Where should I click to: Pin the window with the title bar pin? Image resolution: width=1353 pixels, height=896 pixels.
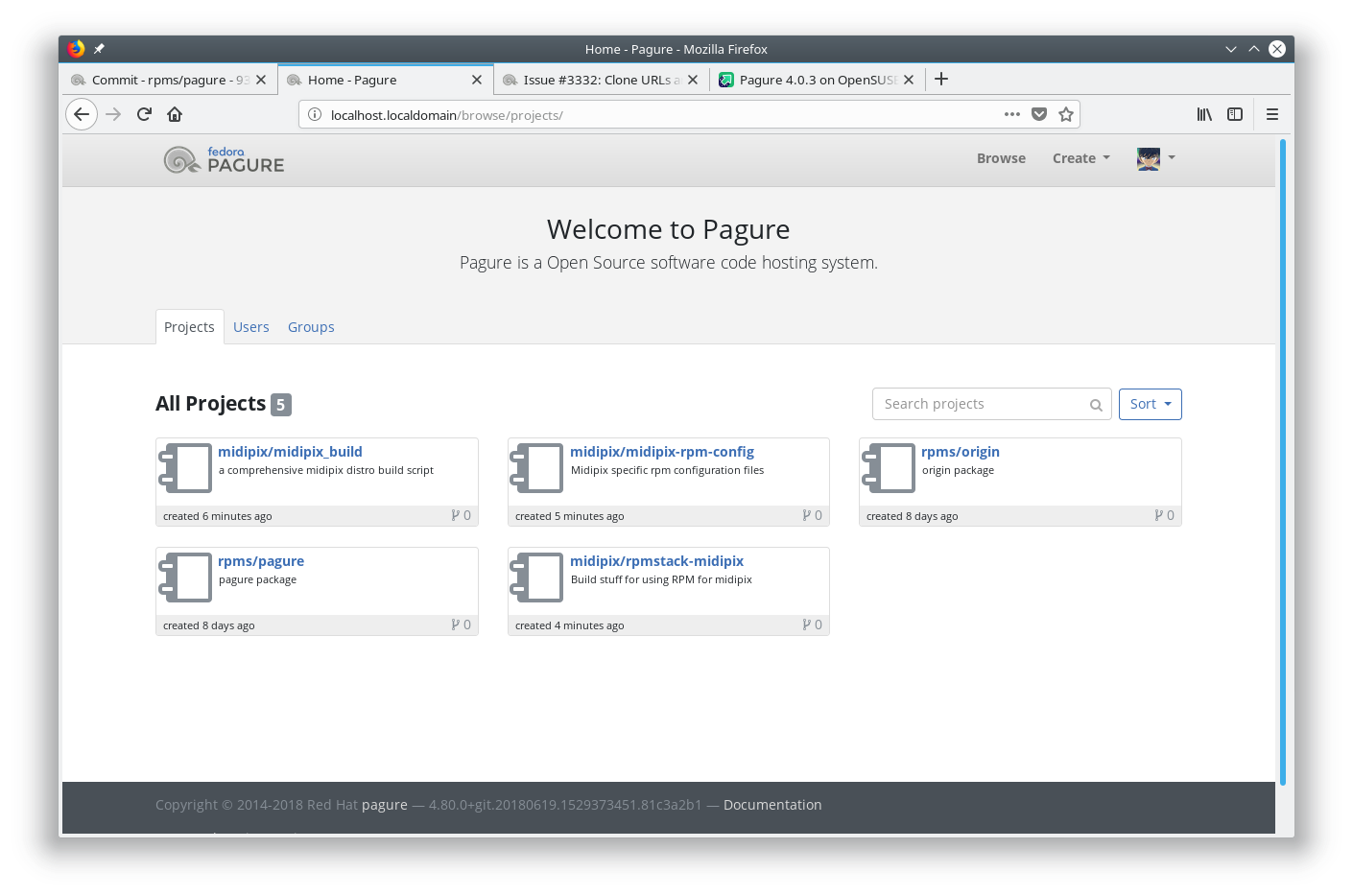(99, 49)
